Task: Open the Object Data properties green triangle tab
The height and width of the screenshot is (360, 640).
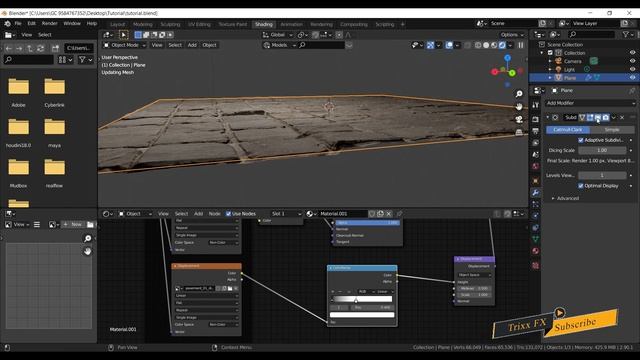Action: click(x=536, y=239)
